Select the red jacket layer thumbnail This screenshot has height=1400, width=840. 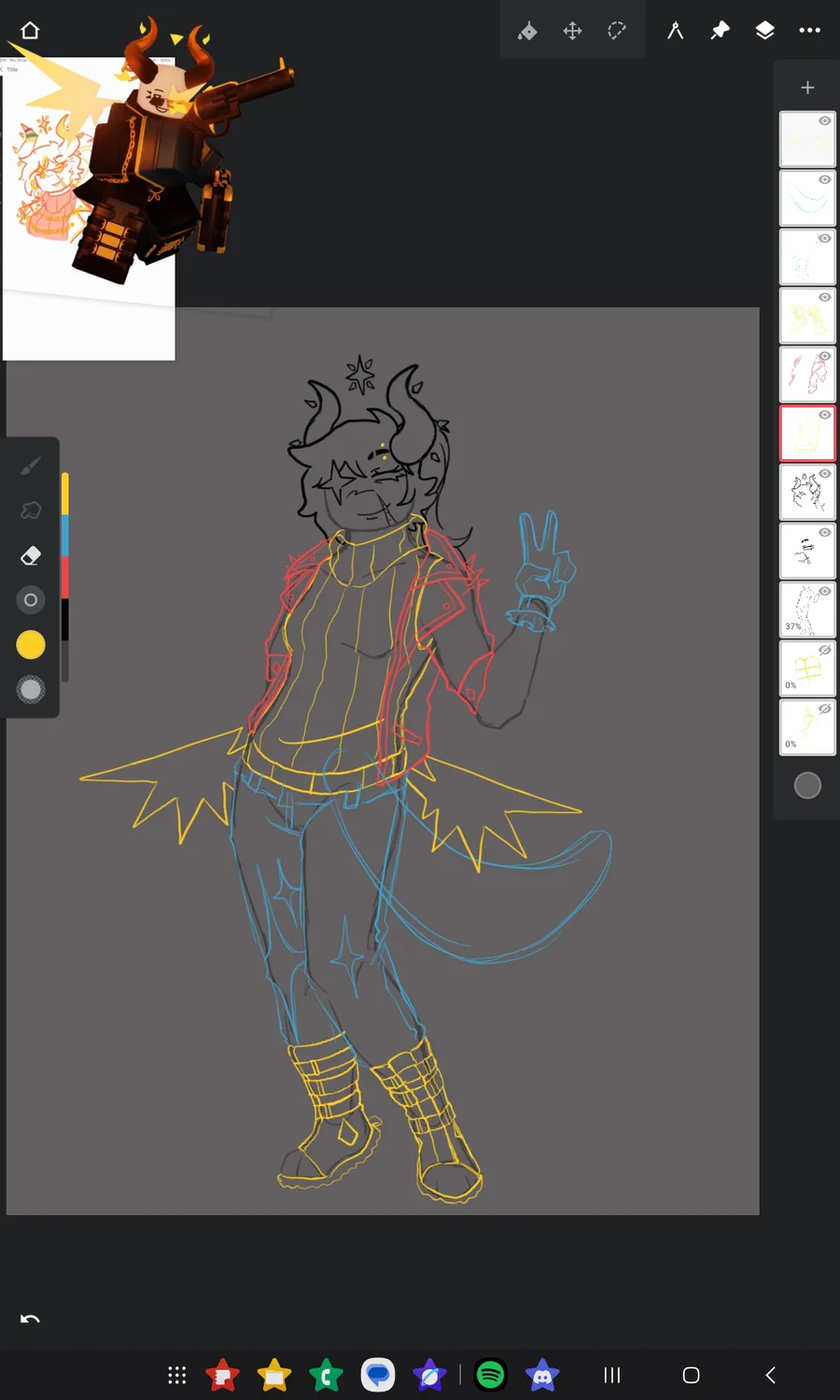pyautogui.click(x=807, y=374)
